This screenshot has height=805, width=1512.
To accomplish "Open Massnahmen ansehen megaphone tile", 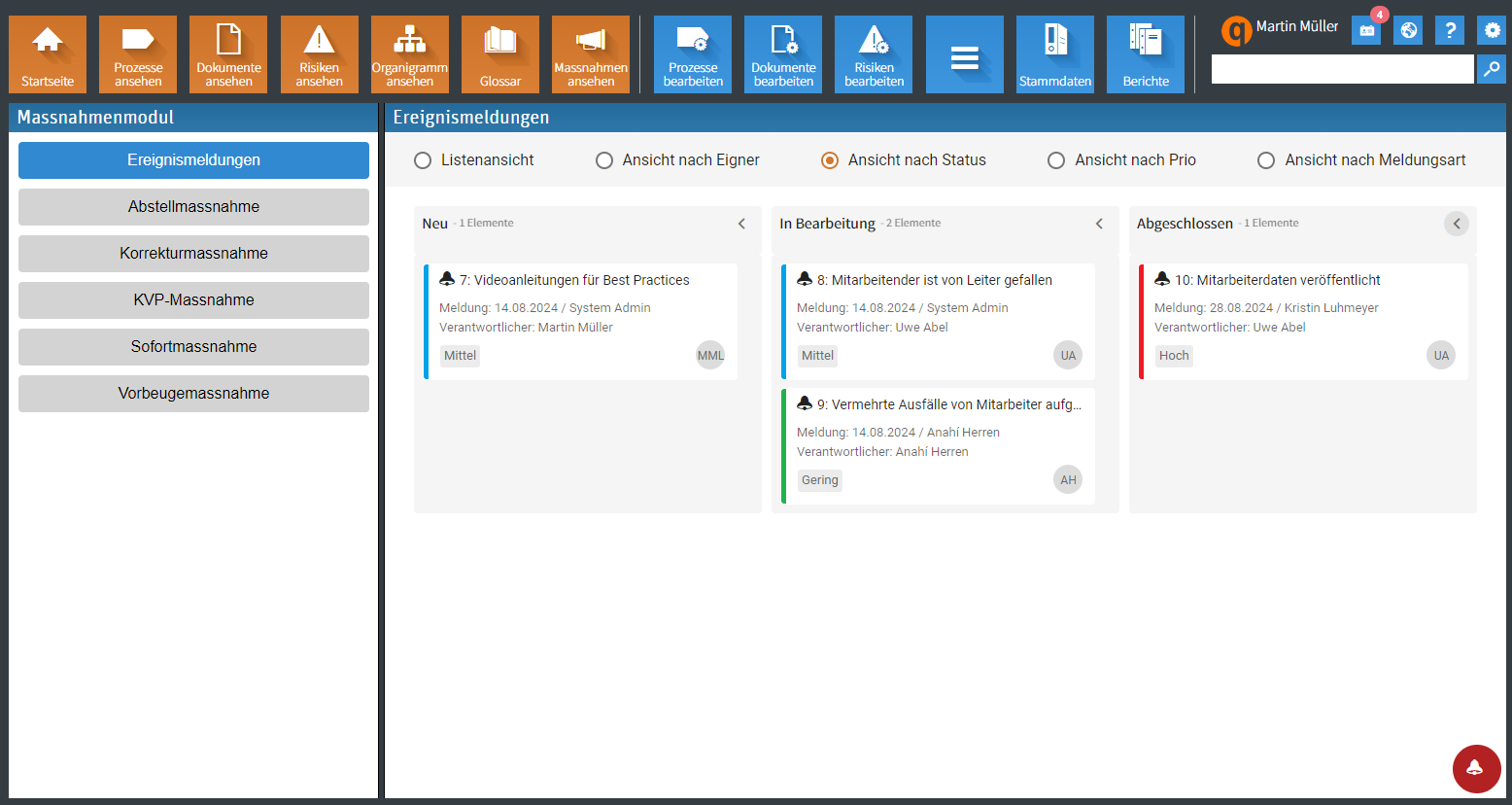I will [591, 54].
